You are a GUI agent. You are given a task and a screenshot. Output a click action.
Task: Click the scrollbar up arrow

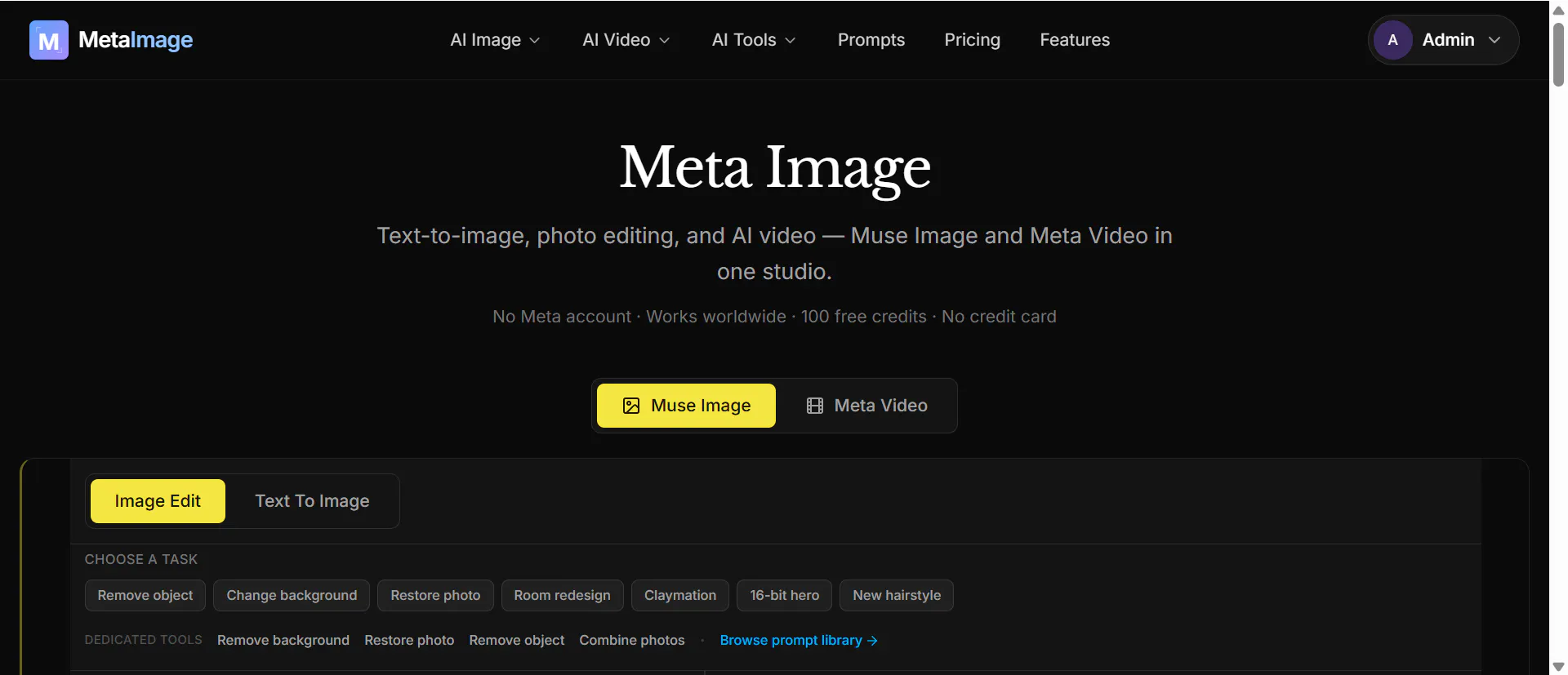1558,10
